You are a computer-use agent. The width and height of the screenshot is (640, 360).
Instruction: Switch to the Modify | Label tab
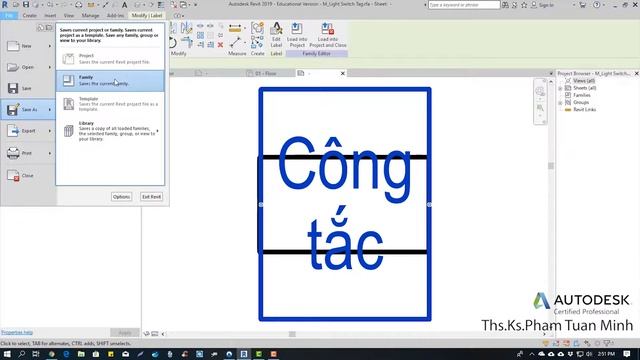click(147, 16)
